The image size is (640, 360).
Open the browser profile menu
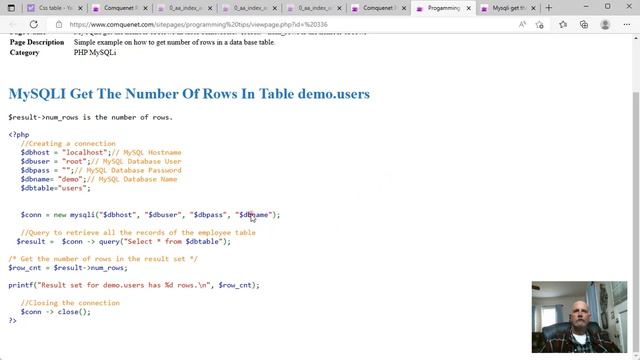point(605,24)
